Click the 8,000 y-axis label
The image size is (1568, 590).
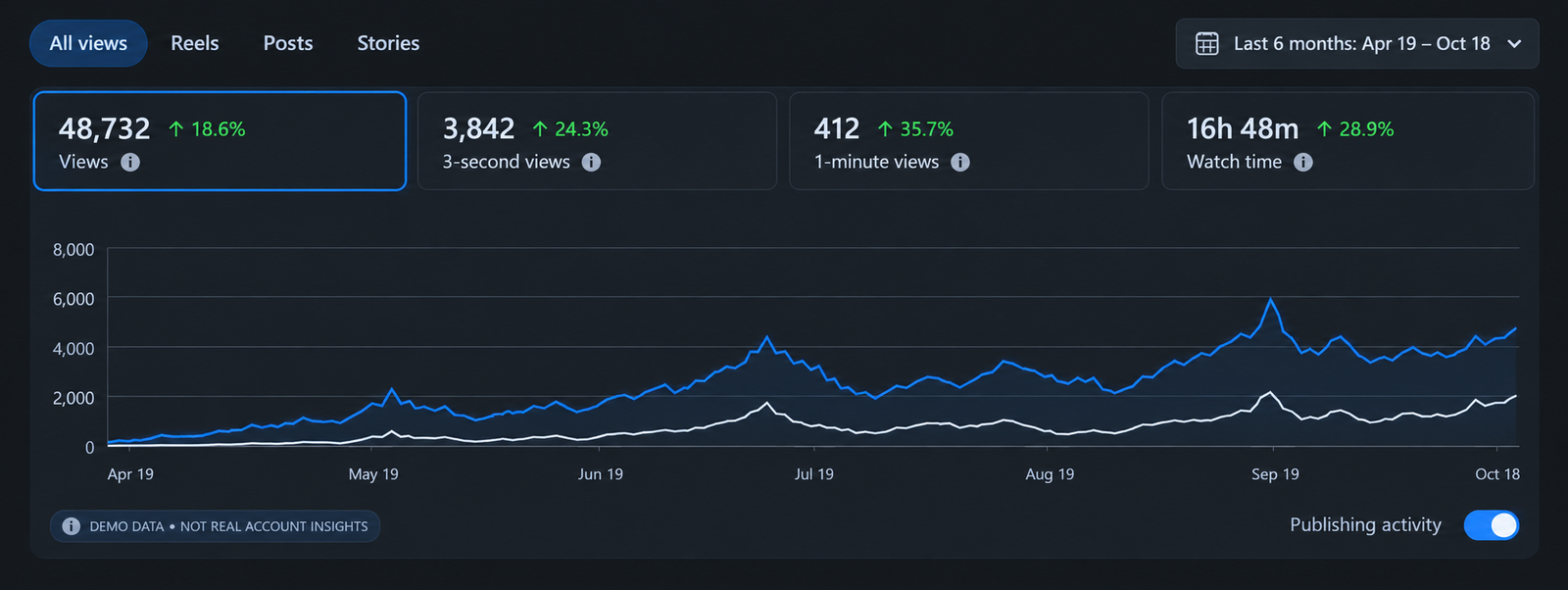pyautogui.click(x=73, y=250)
